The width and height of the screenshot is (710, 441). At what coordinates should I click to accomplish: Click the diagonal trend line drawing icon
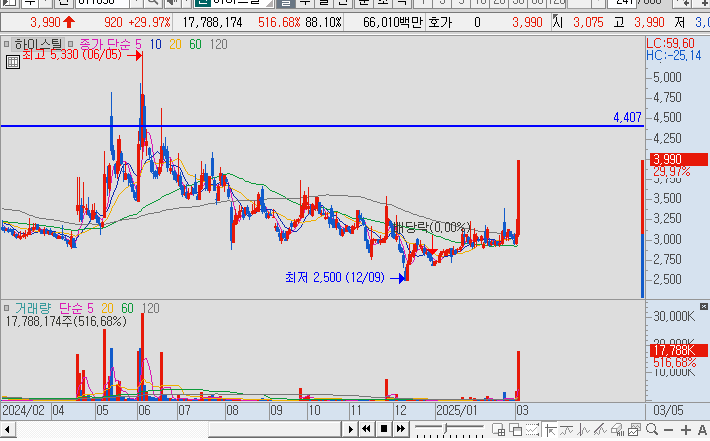point(600,429)
